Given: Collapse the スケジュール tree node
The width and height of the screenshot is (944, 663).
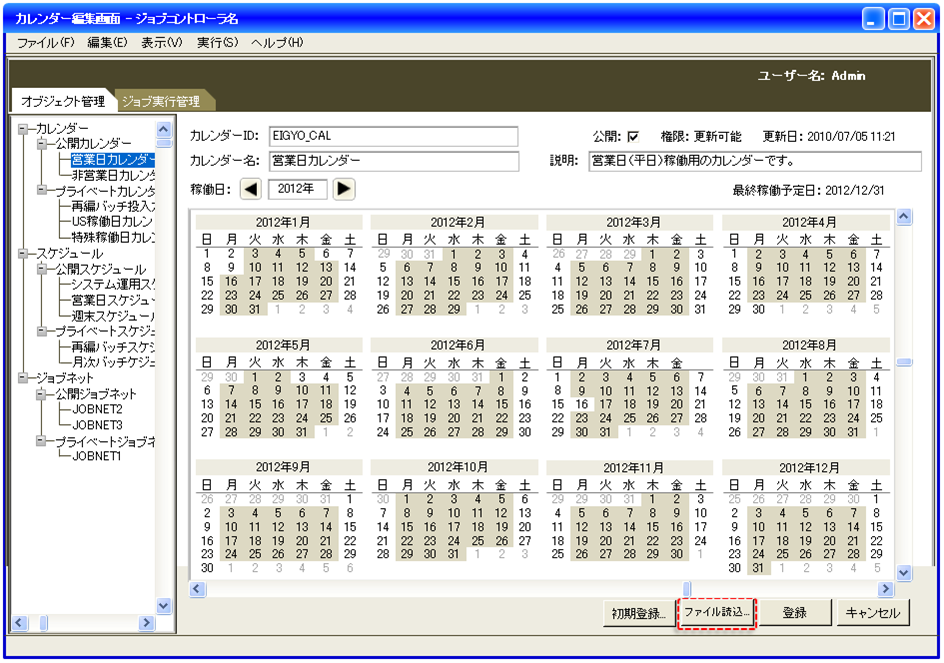Looking at the screenshot, I should pos(23,254).
